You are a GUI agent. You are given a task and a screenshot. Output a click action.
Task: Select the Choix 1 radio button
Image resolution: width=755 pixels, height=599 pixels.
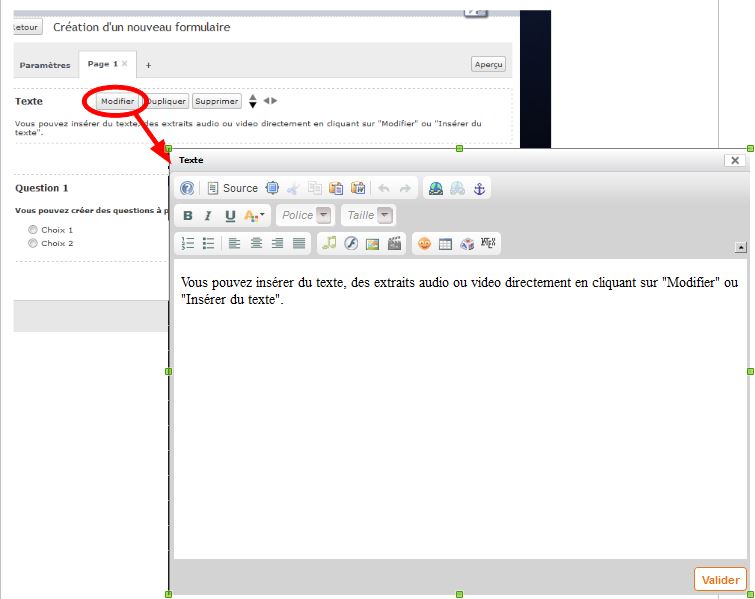[x=33, y=230]
